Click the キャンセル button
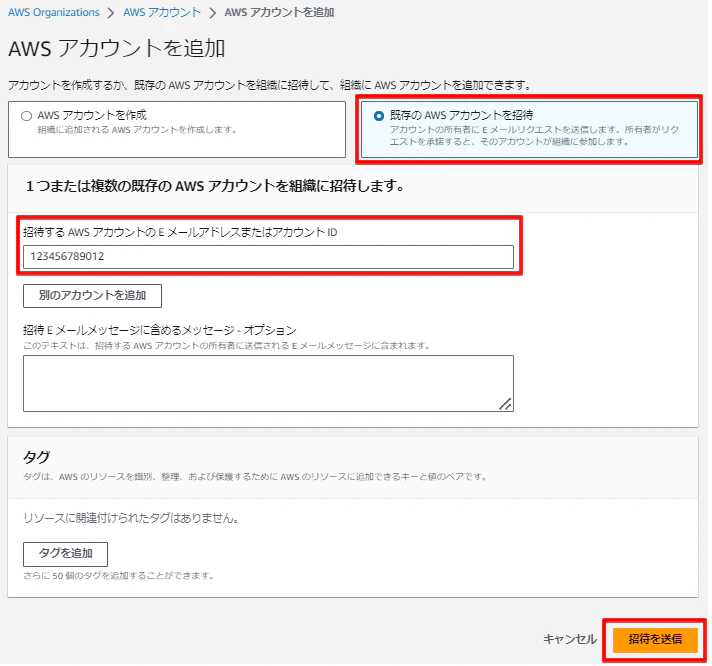Image resolution: width=712 pixels, height=666 pixels. (570, 639)
